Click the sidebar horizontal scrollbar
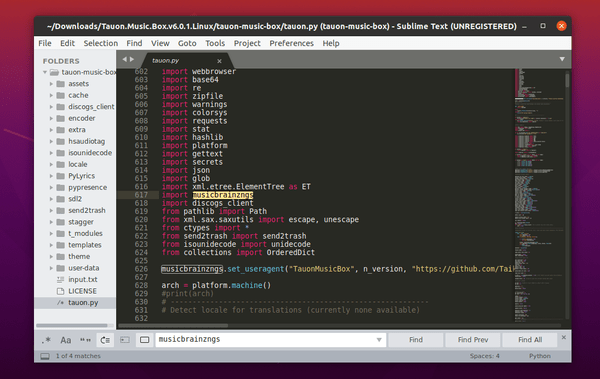600x379 pixels. pos(72,326)
